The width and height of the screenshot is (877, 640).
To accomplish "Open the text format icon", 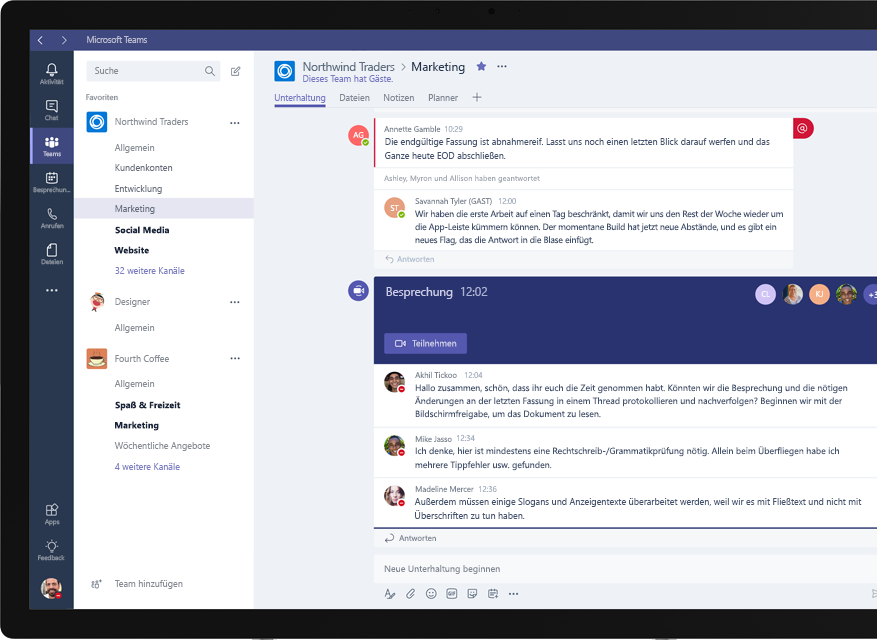I will tap(390, 594).
